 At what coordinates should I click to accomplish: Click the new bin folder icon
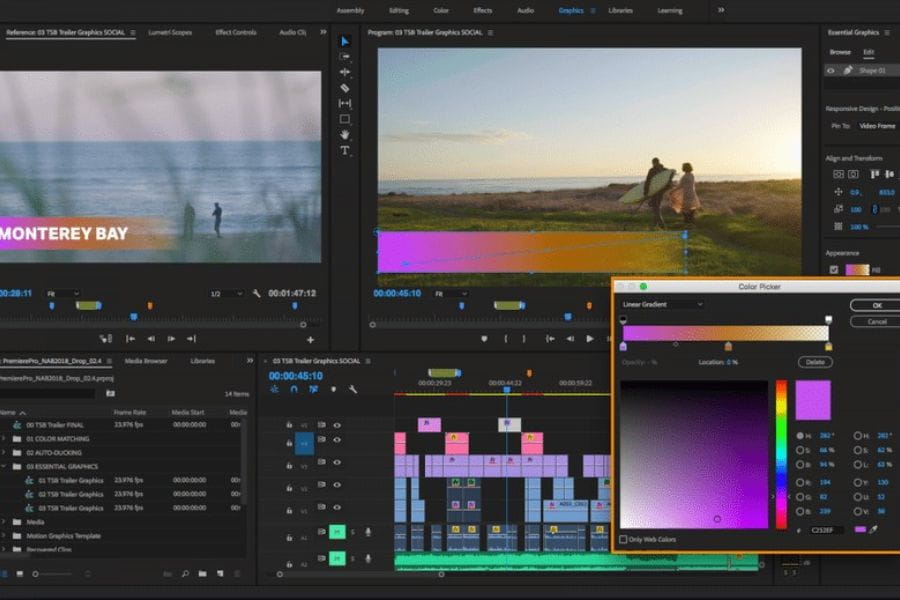coord(203,573)
